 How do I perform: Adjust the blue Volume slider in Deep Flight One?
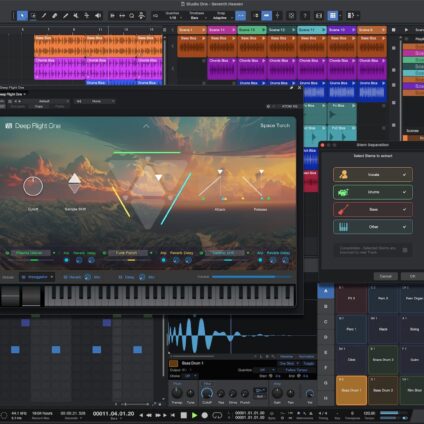[252, 277]
